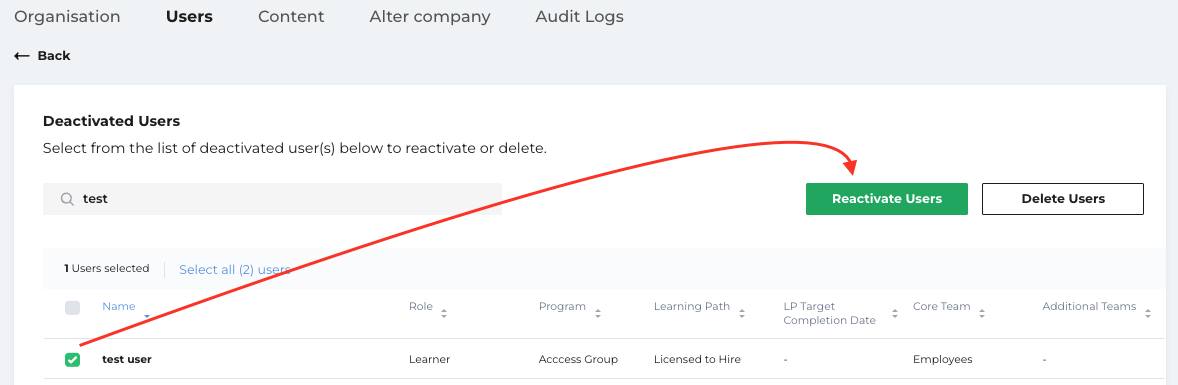Click the magnifier search icon

(67, 199)
